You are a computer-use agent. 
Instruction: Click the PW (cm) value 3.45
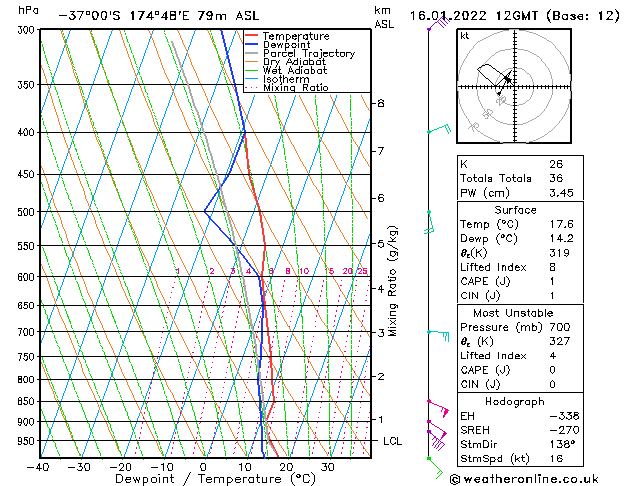point(561,193)
